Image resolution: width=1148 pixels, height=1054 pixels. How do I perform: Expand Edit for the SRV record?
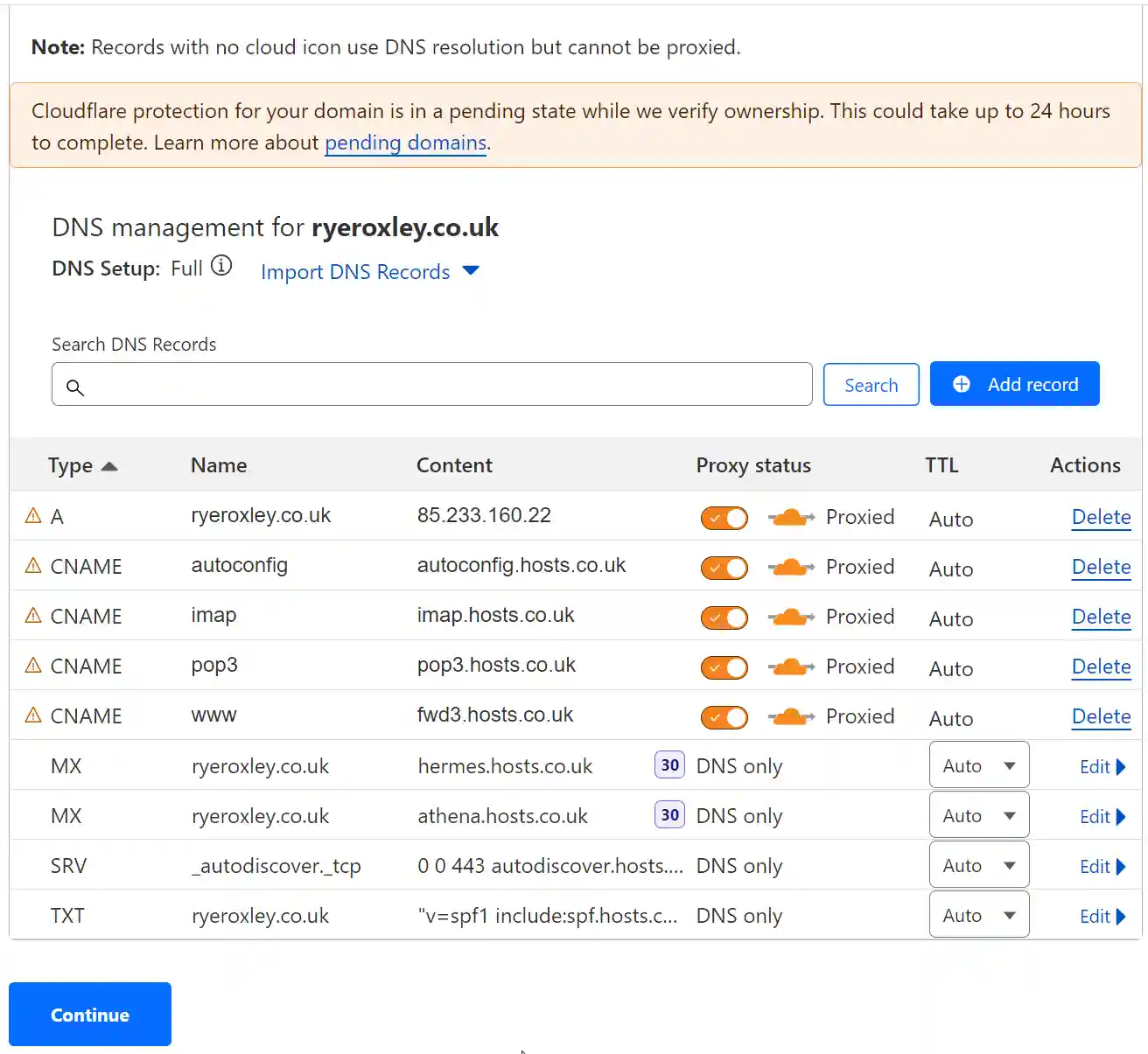click(1101, 866)
